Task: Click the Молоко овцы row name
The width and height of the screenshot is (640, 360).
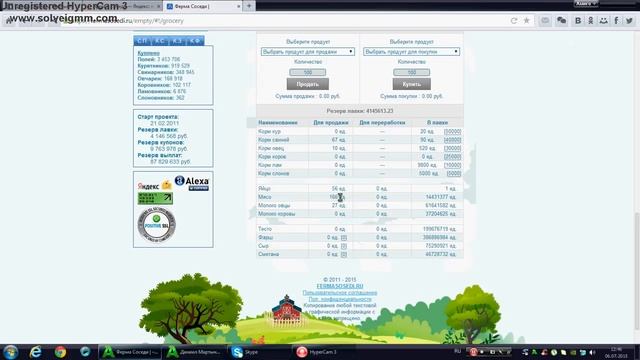Action: pos(274,205)
